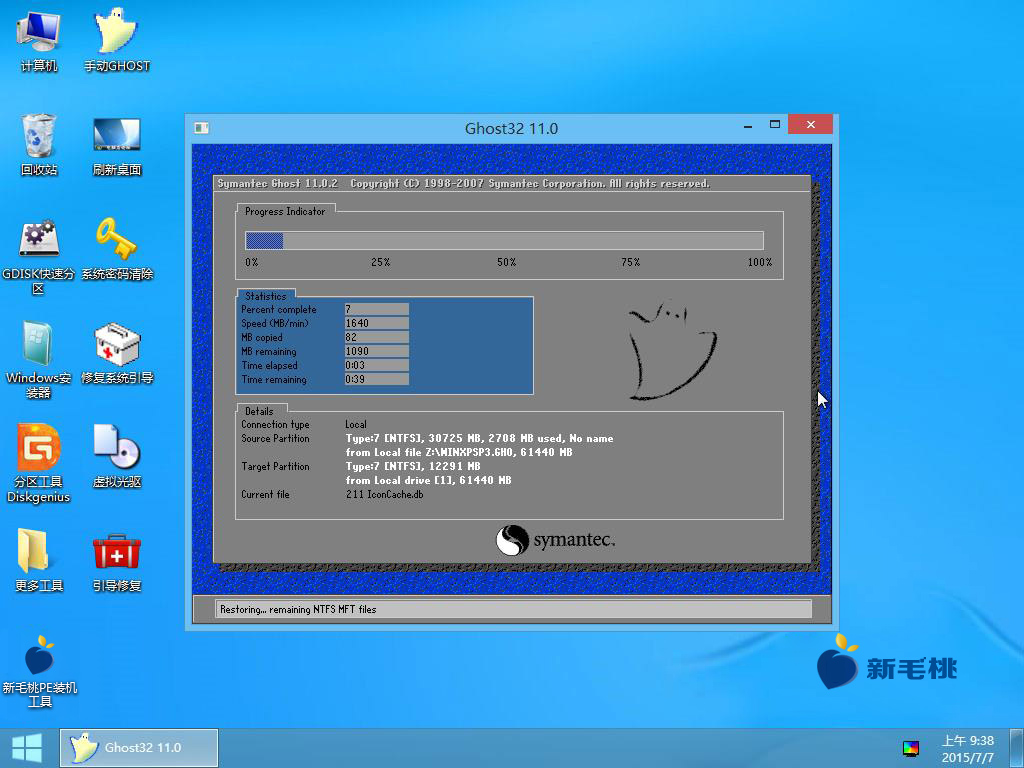Click the Symantec Ghost 11.0.2 copyright header
This screenshot has height=768, width=1024.
point(463,184)
